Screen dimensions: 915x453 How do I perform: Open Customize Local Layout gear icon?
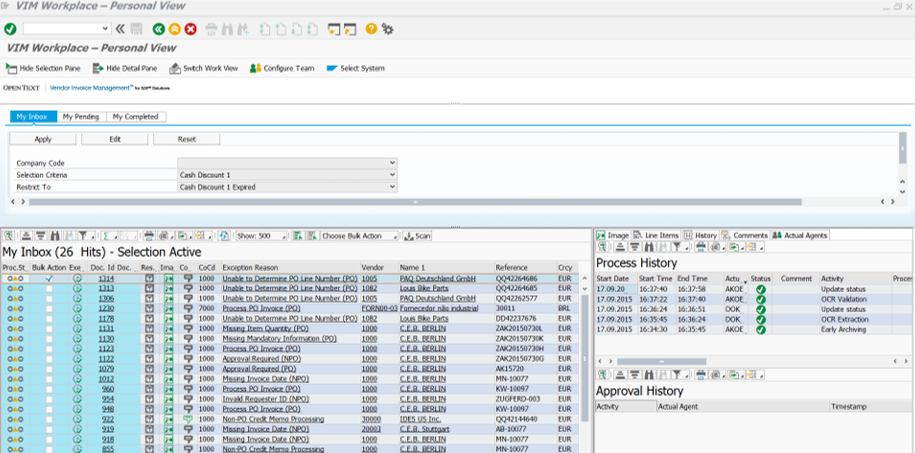(387, 29)
